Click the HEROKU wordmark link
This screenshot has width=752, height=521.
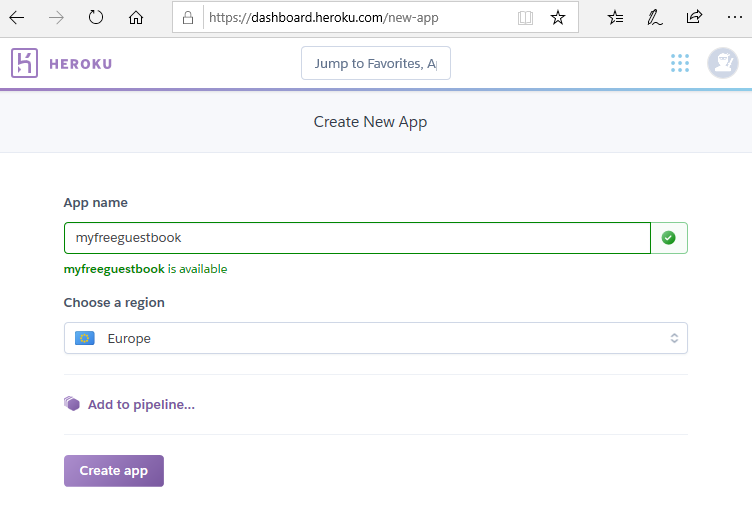pos(80,64)
